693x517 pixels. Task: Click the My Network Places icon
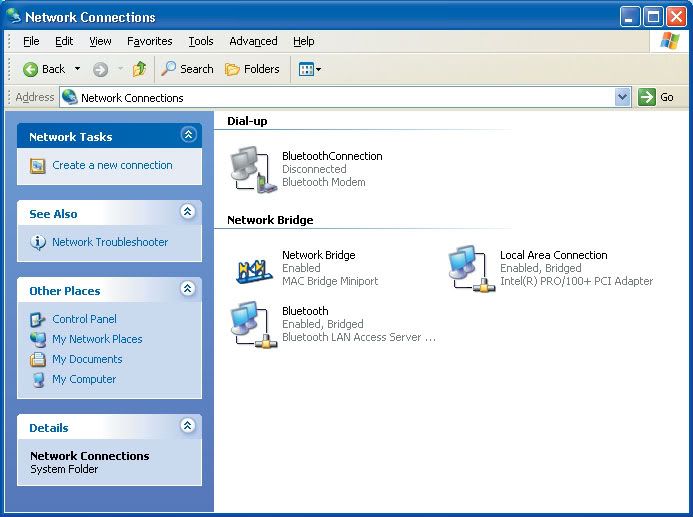pos(38,339)
